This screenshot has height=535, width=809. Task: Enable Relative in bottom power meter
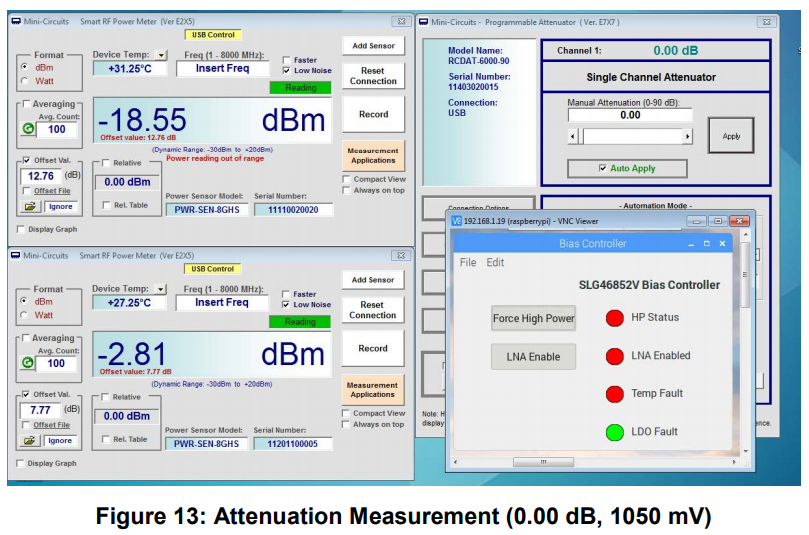pyautogui.click(x=105, y=397)
